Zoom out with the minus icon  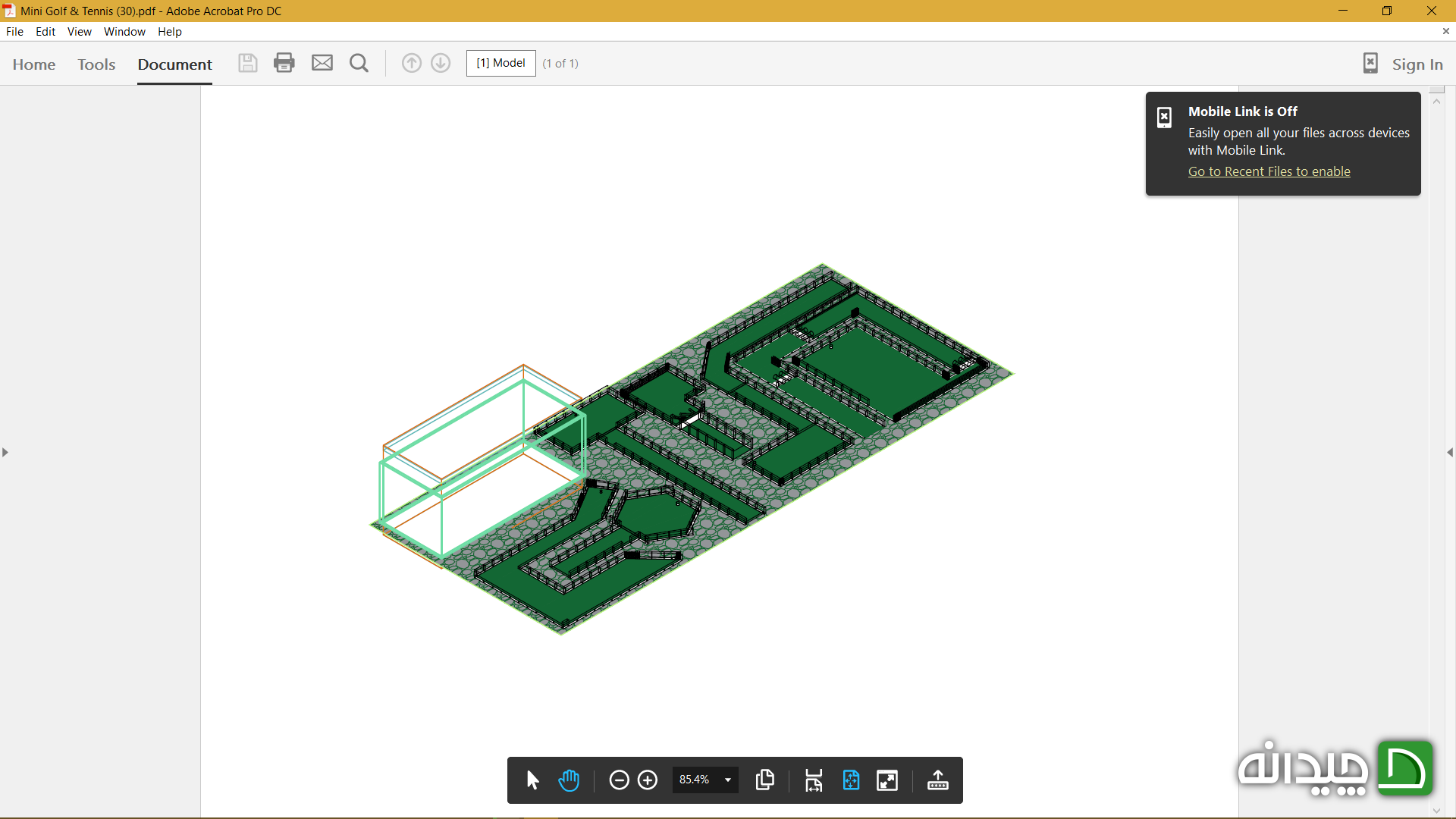pyautogui.click(x=619, y=780)
